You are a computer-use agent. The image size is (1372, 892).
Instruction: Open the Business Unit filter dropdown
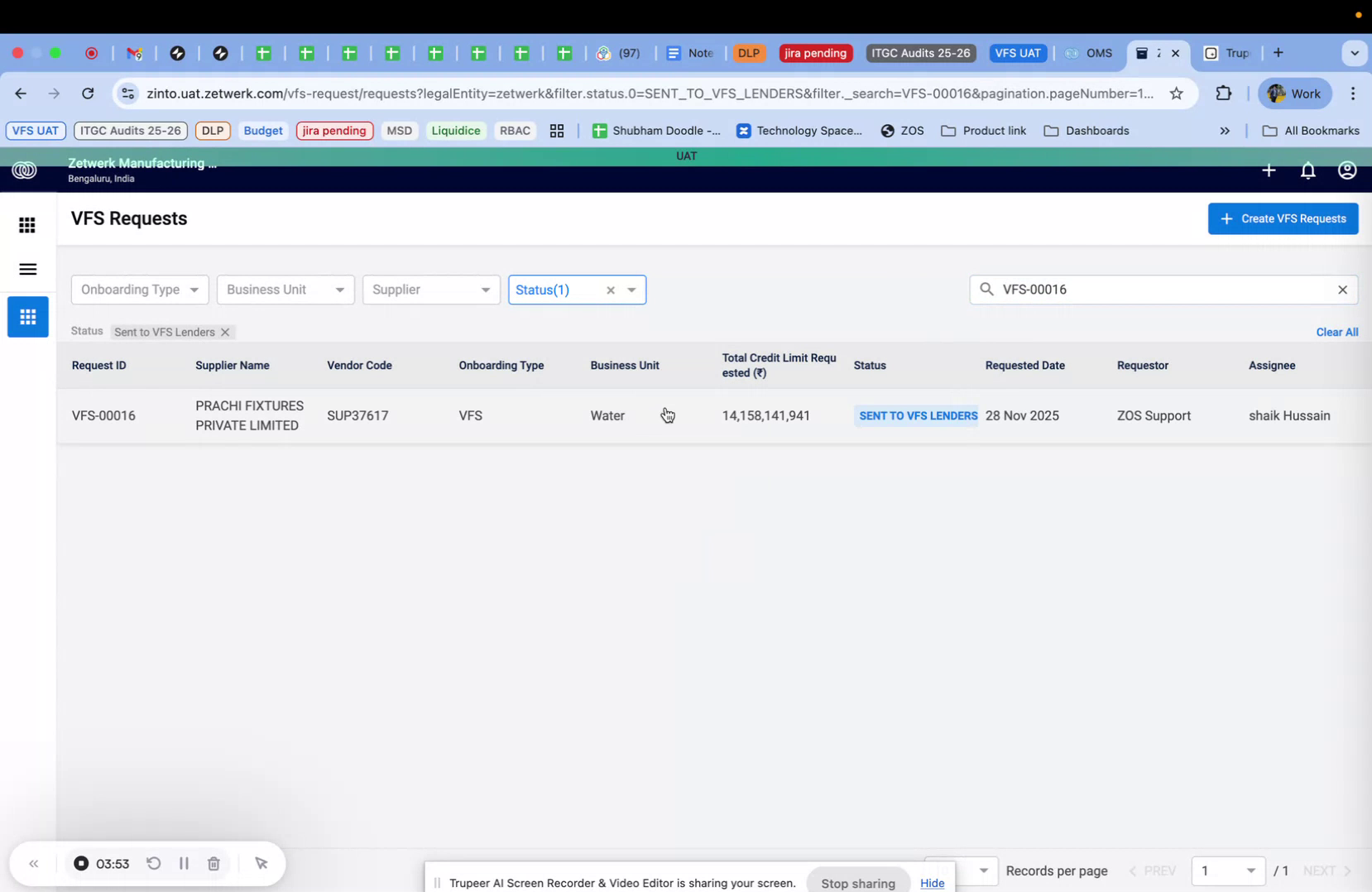(285, 290)
